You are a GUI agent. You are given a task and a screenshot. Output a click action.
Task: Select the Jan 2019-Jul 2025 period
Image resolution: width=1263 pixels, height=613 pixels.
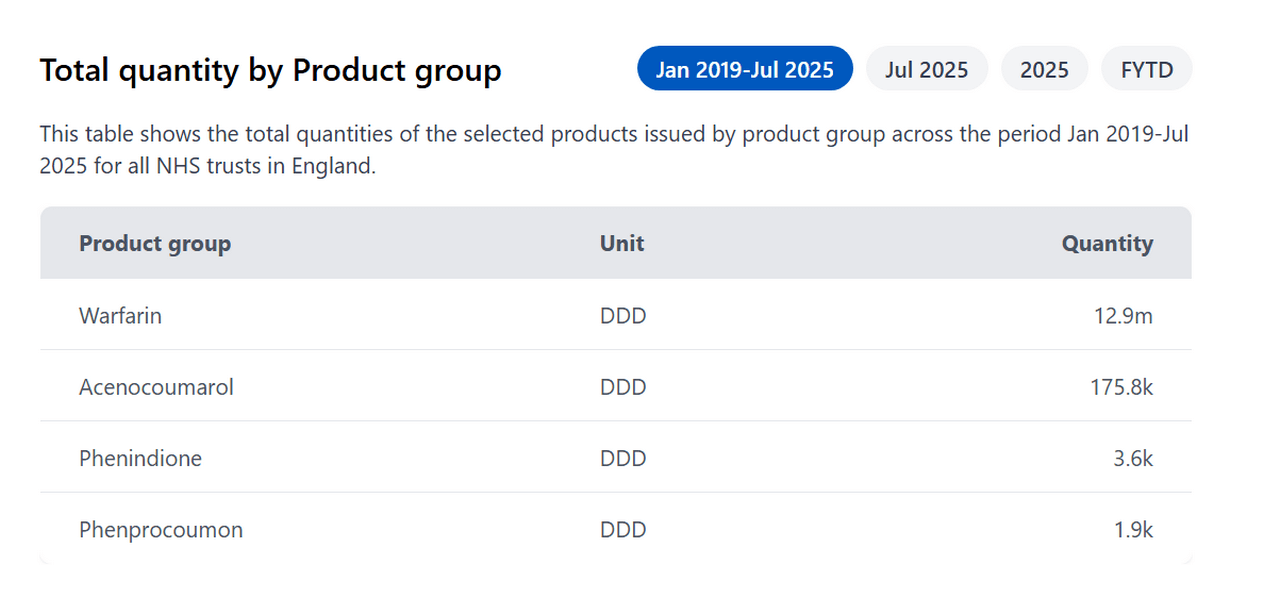click(744, 69)
